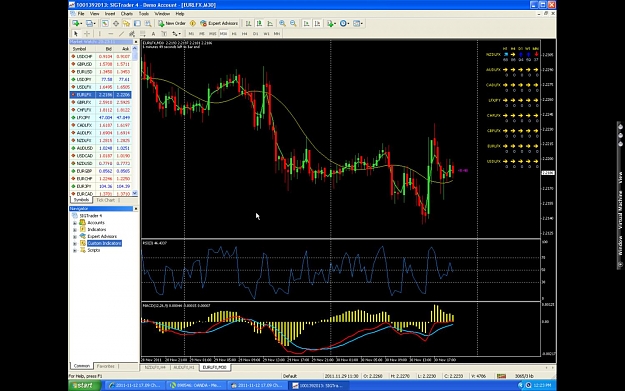Image resolution: width=625 pixels, height=391 pixels.
Task: Select the Equidistant Channel tool
Action: 132,34
